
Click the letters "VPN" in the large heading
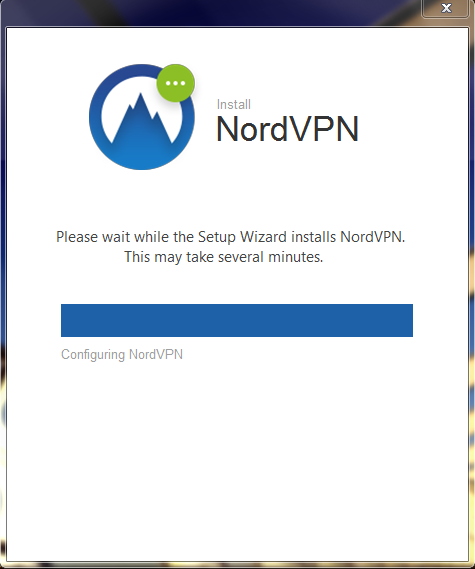pos(324,129)
